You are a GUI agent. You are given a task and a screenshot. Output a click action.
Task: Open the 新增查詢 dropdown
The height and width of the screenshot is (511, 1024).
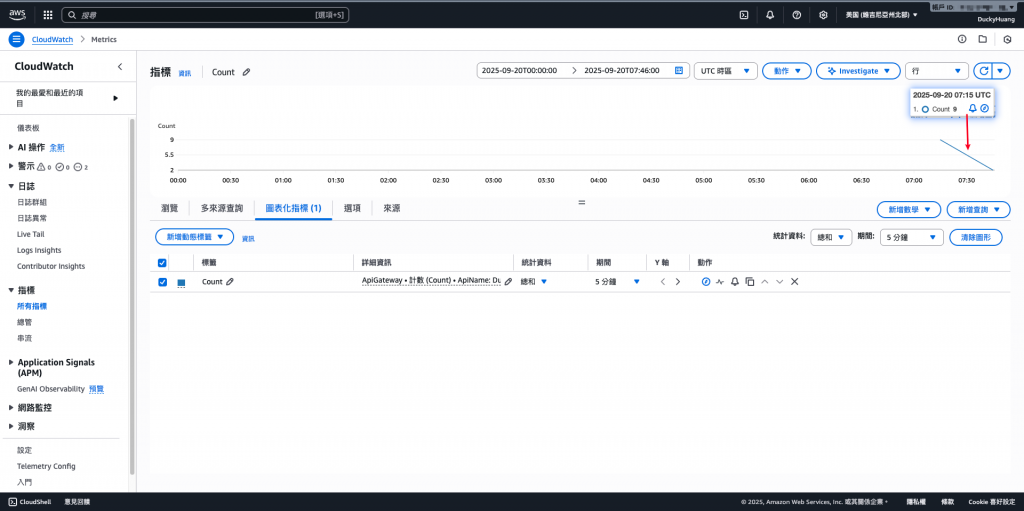(978, 209)
